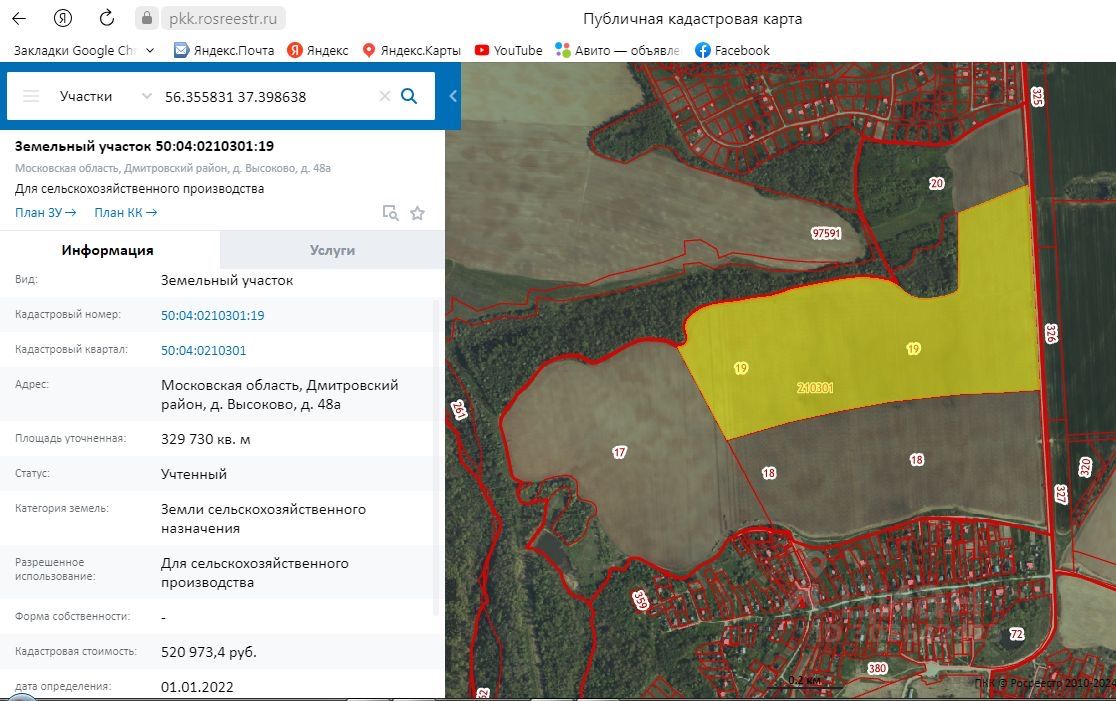Open the YouTube bookmark
Image resolution: width=1116 pixels, height=701 pixels.
pos(508,51)
